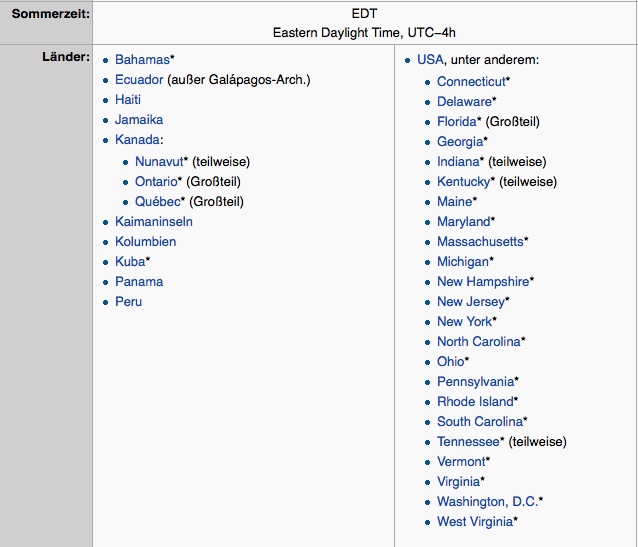Open the West Virginia link
Image resolution: width=638 pixels, height=547 pixels.
pos(475,521)
